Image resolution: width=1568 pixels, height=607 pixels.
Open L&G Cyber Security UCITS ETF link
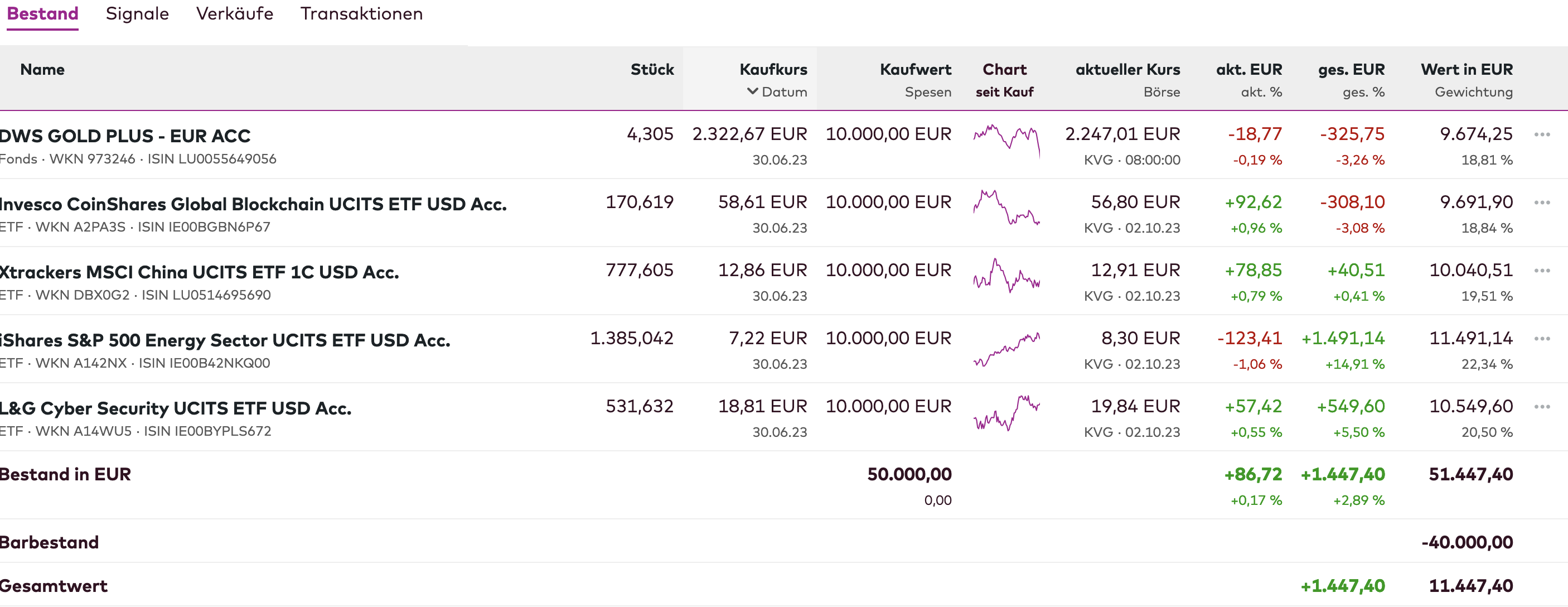[x=176, y=408]
